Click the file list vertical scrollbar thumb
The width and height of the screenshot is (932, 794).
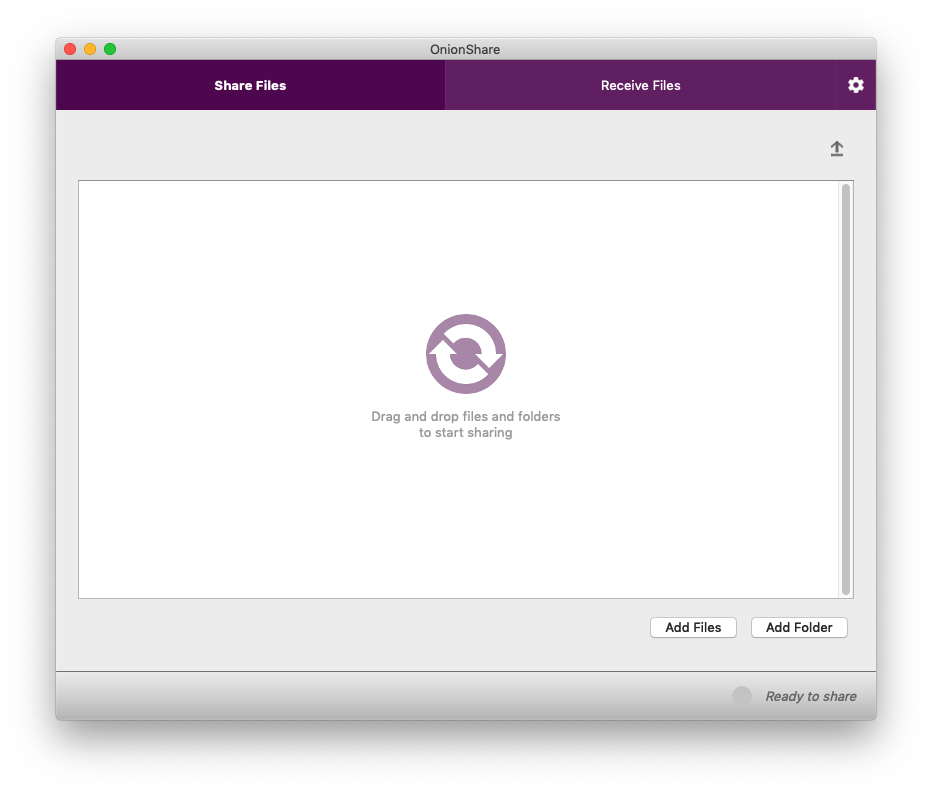[846, 389]
